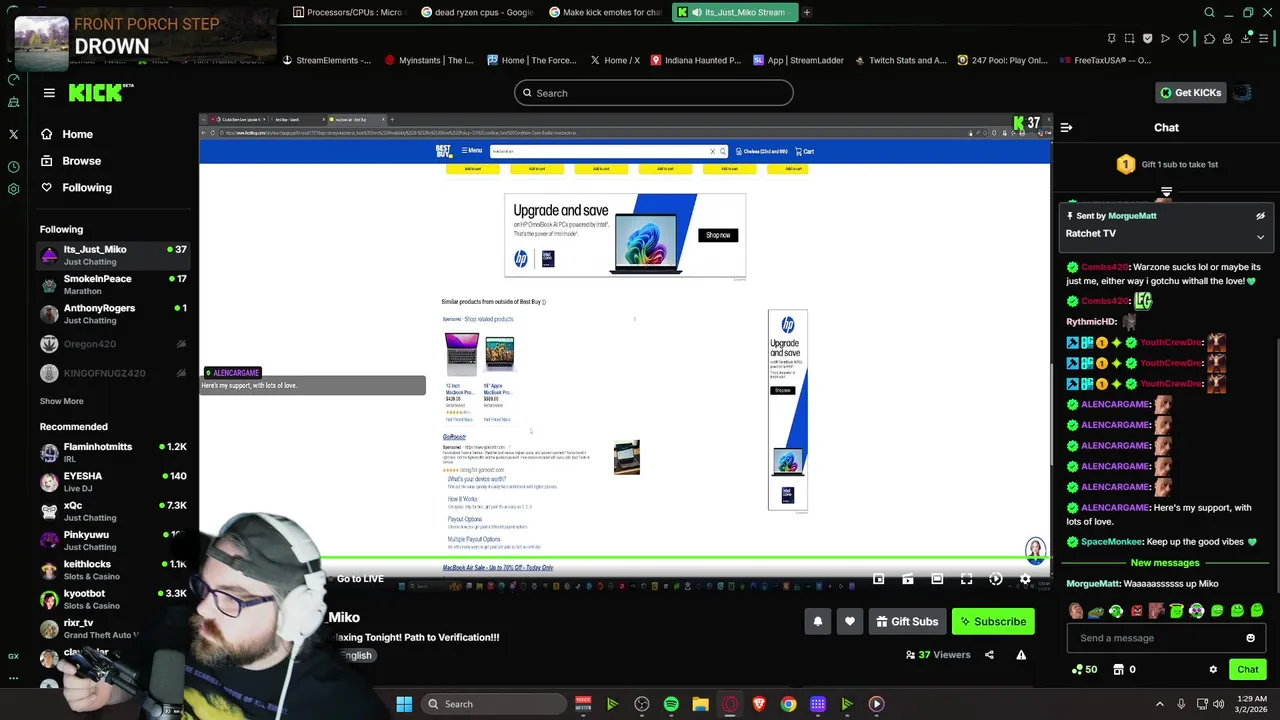Click the green stream progress bar
This screenshot has width=1280, height=720.
[625, 558]
